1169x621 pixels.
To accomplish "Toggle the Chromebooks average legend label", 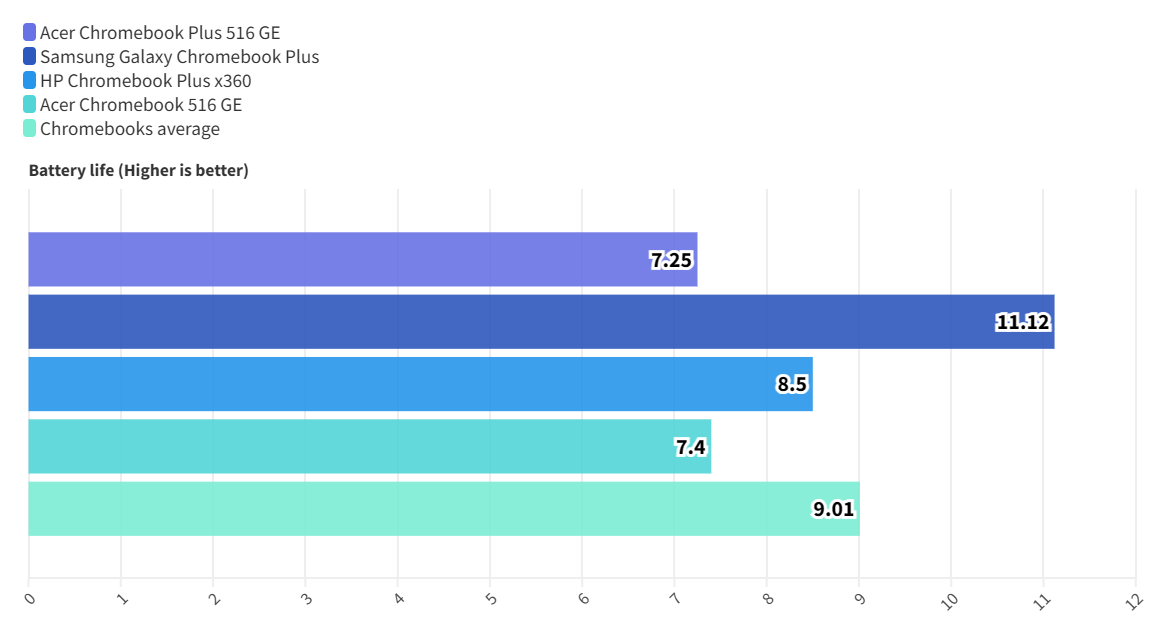I will pyautogui.click(x=129, y=128).
